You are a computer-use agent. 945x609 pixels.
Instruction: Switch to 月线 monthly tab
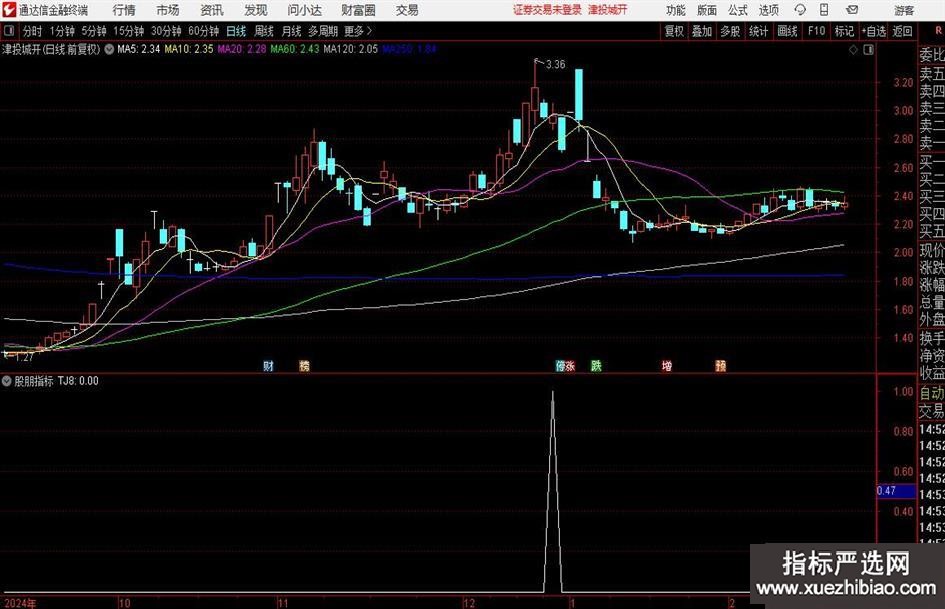coord(292,31)
